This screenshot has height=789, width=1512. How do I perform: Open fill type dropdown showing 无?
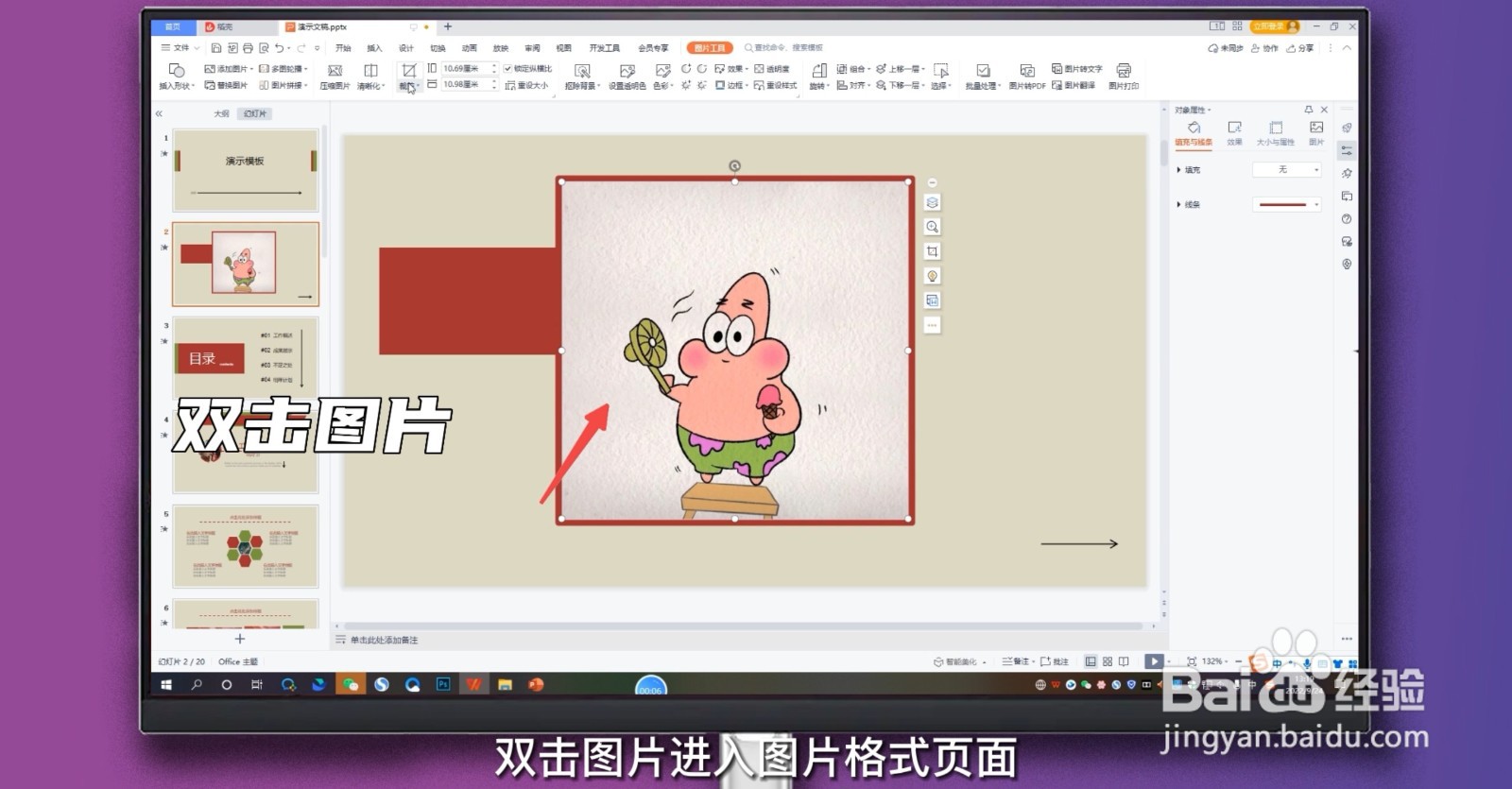(x=1286, y=170)
